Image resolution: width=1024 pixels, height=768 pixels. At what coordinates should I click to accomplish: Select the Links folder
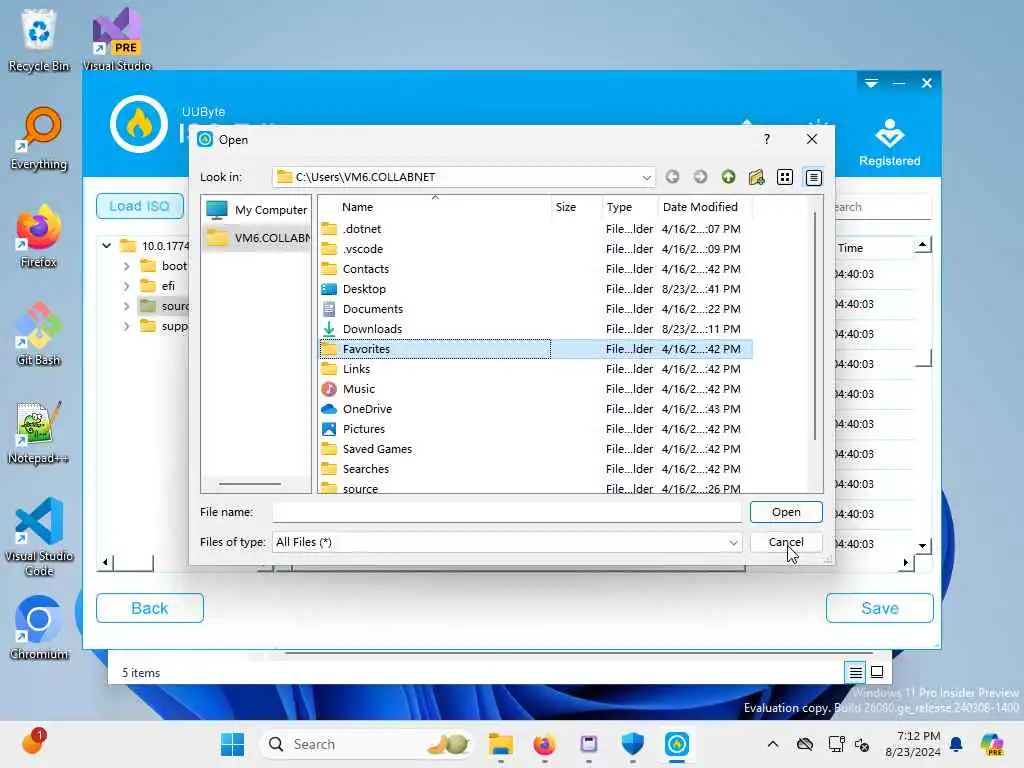(356, 369)
